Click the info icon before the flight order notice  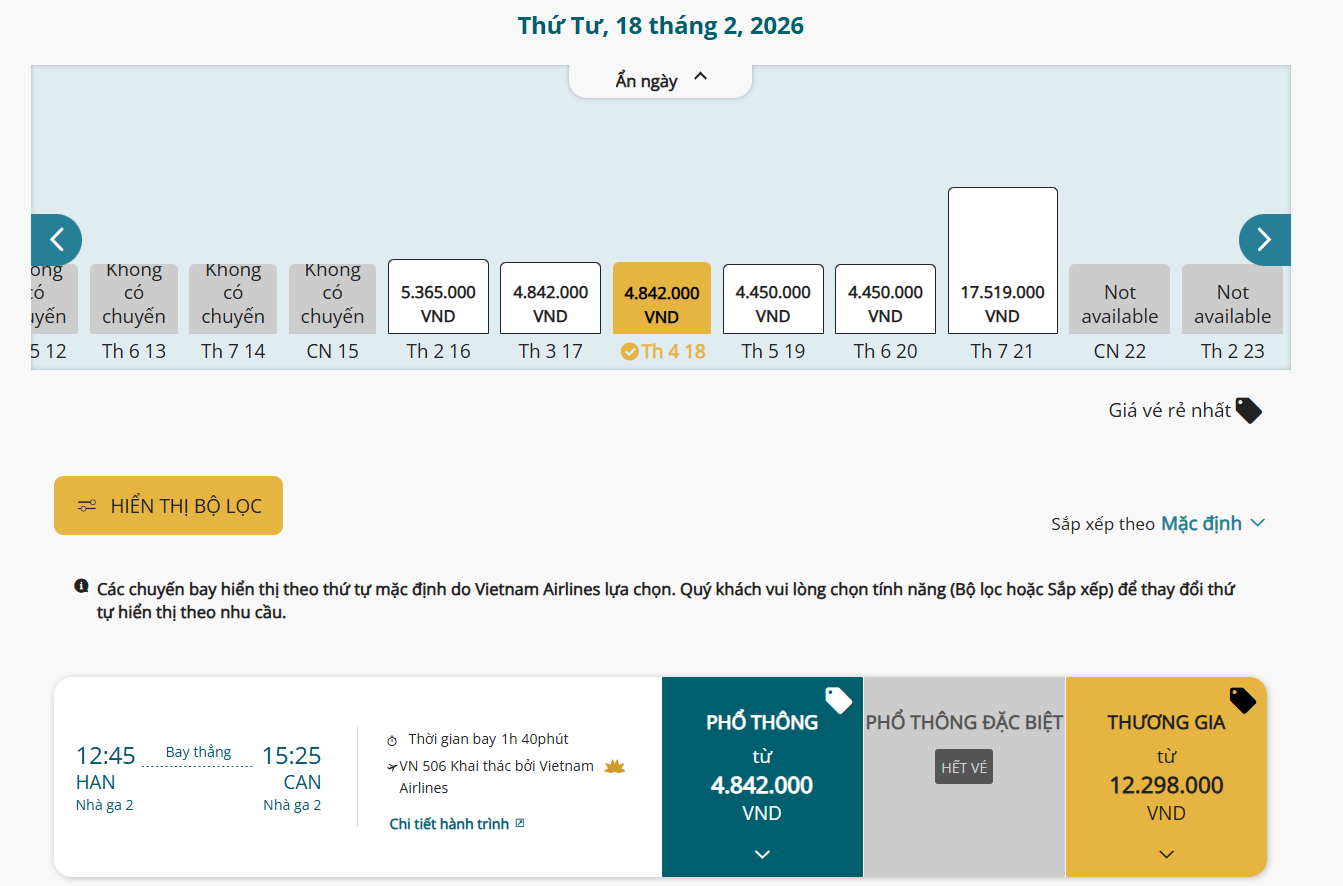coord(81,586)
